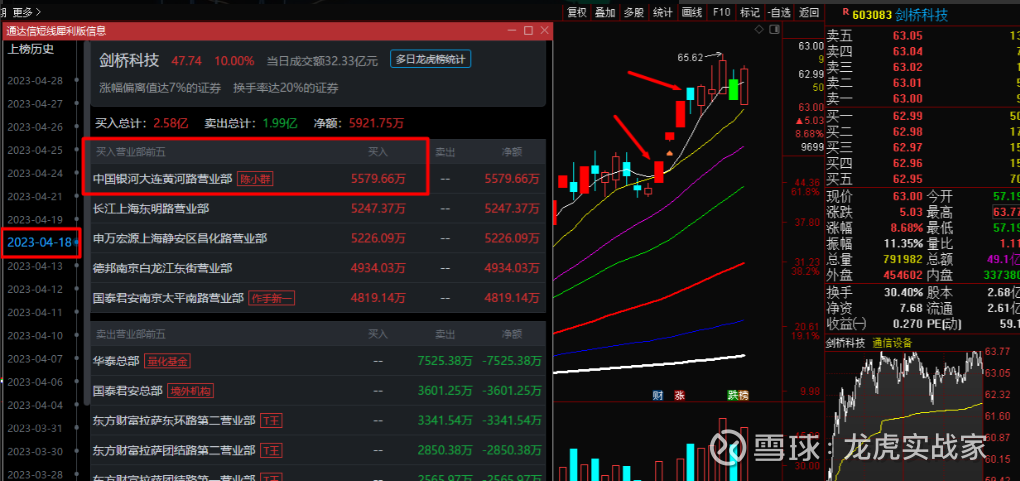Select date 2023-04-10 in 上榜历史
1020x481 pixels.
pyautogui.click(x=35, y=335)
